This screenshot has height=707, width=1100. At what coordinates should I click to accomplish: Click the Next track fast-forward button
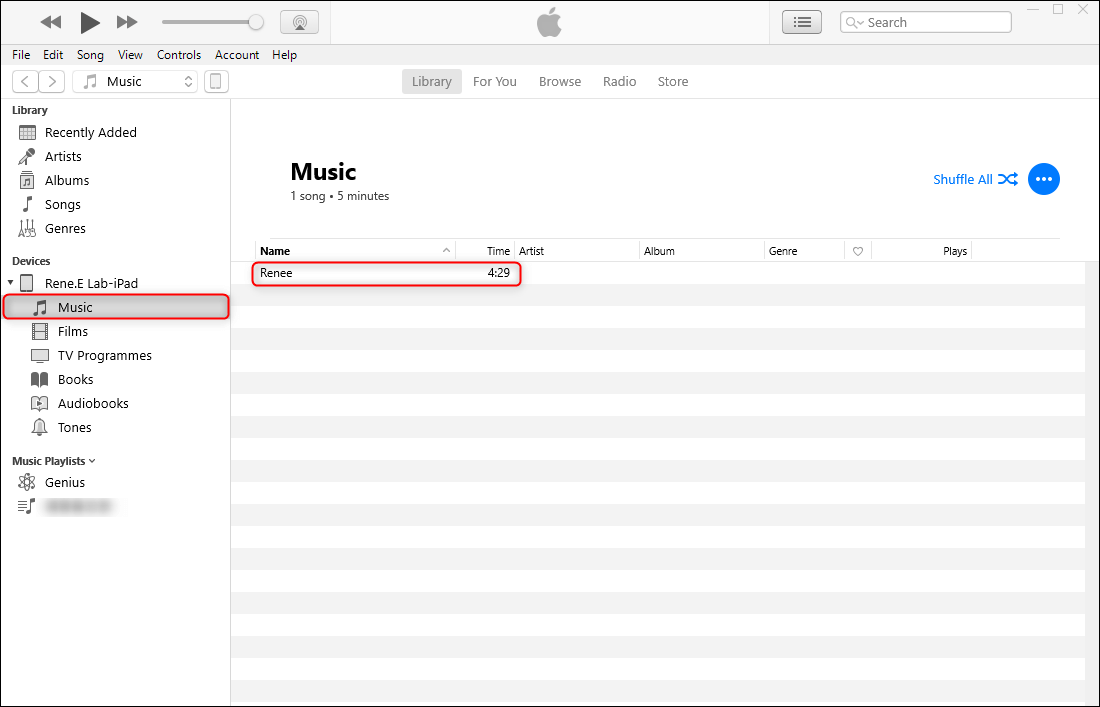127,22
